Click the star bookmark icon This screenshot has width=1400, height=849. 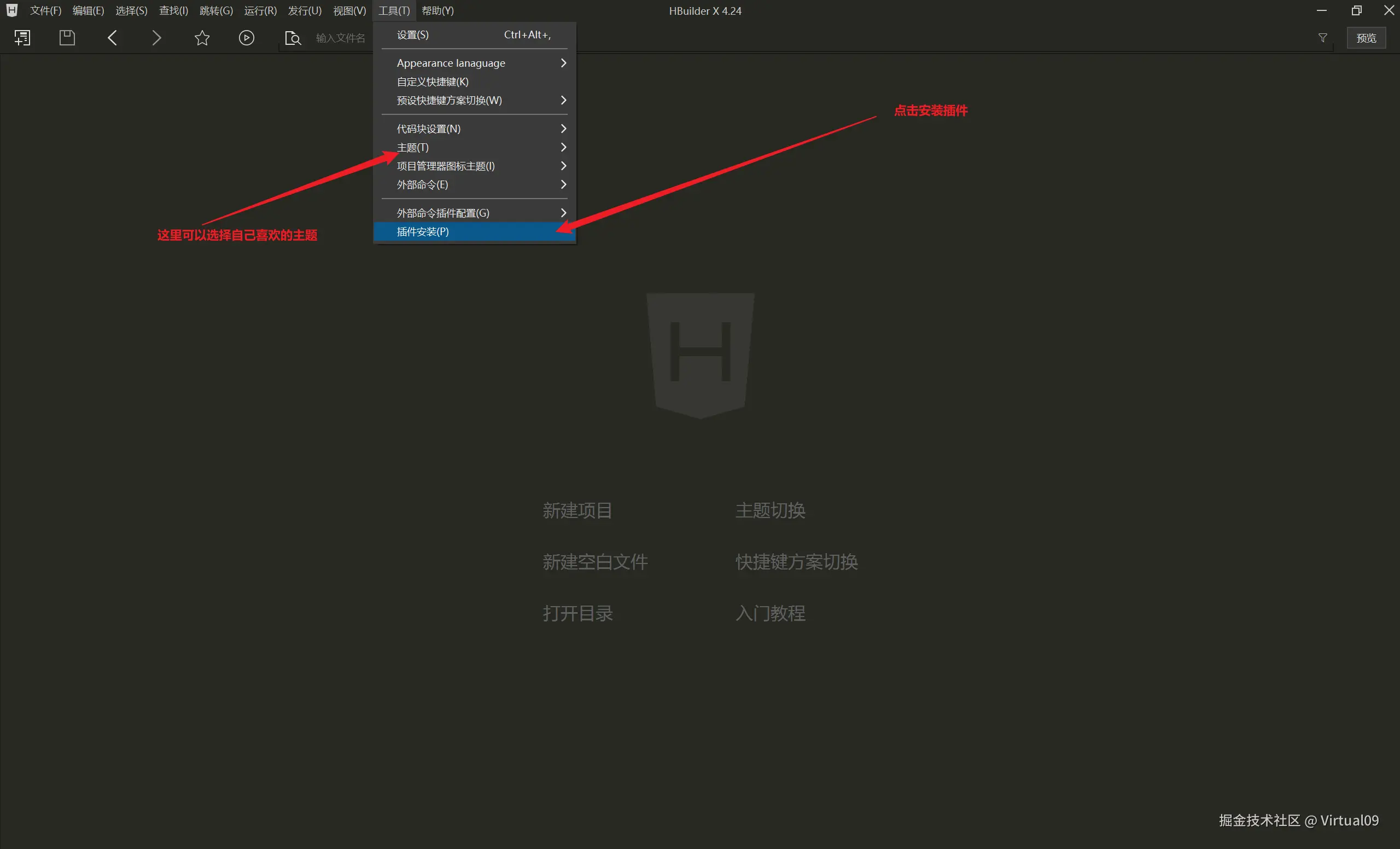click(x=202, y=38)
